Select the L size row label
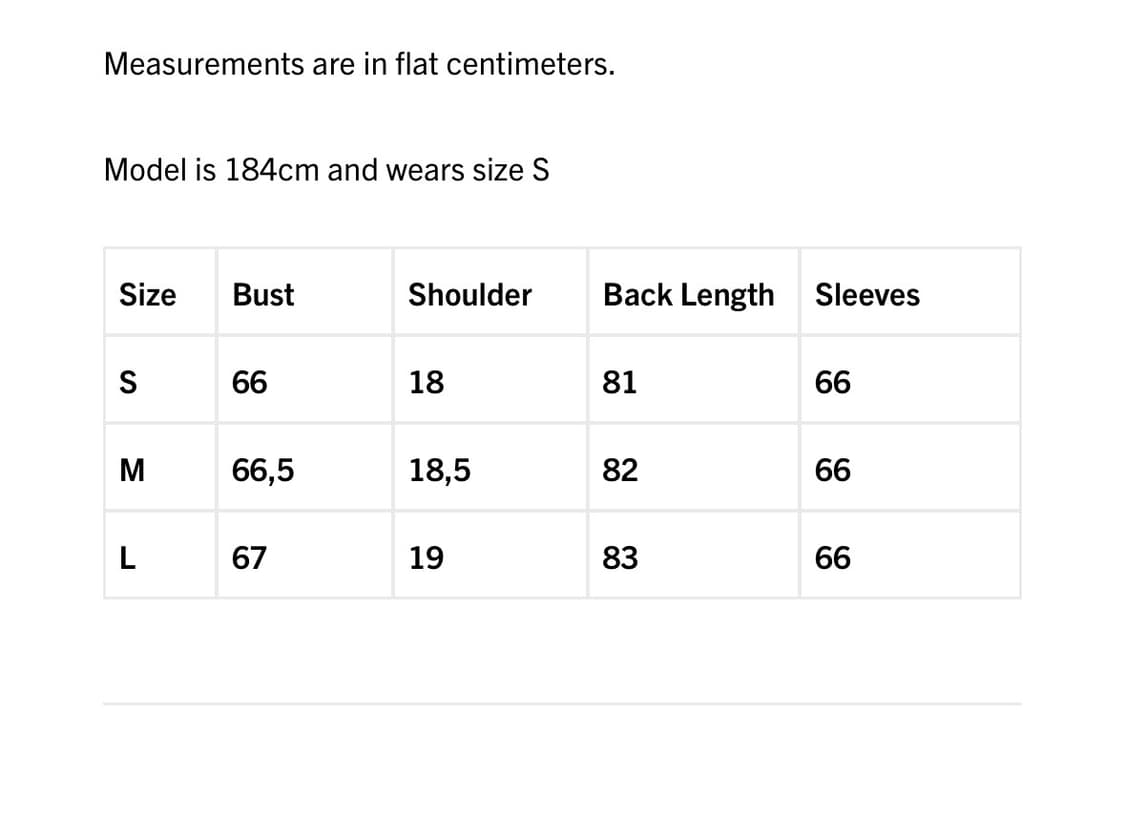1125x820 pixels. (127, 558)
